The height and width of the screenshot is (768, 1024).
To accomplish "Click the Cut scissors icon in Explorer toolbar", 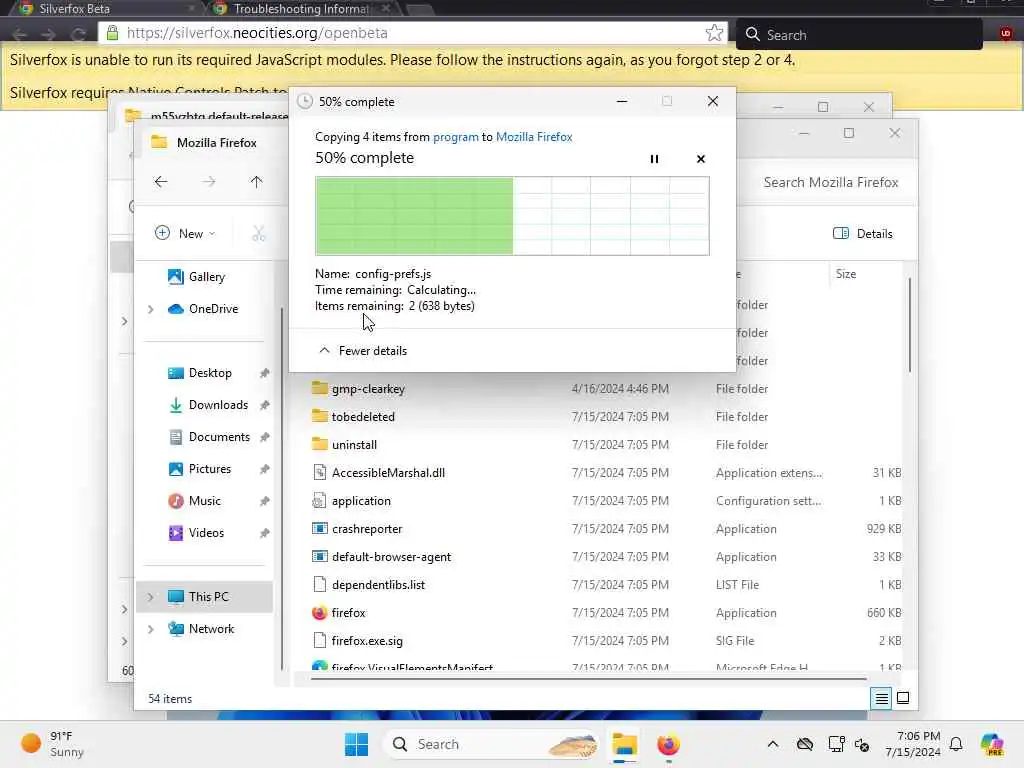I will (259, 233).
